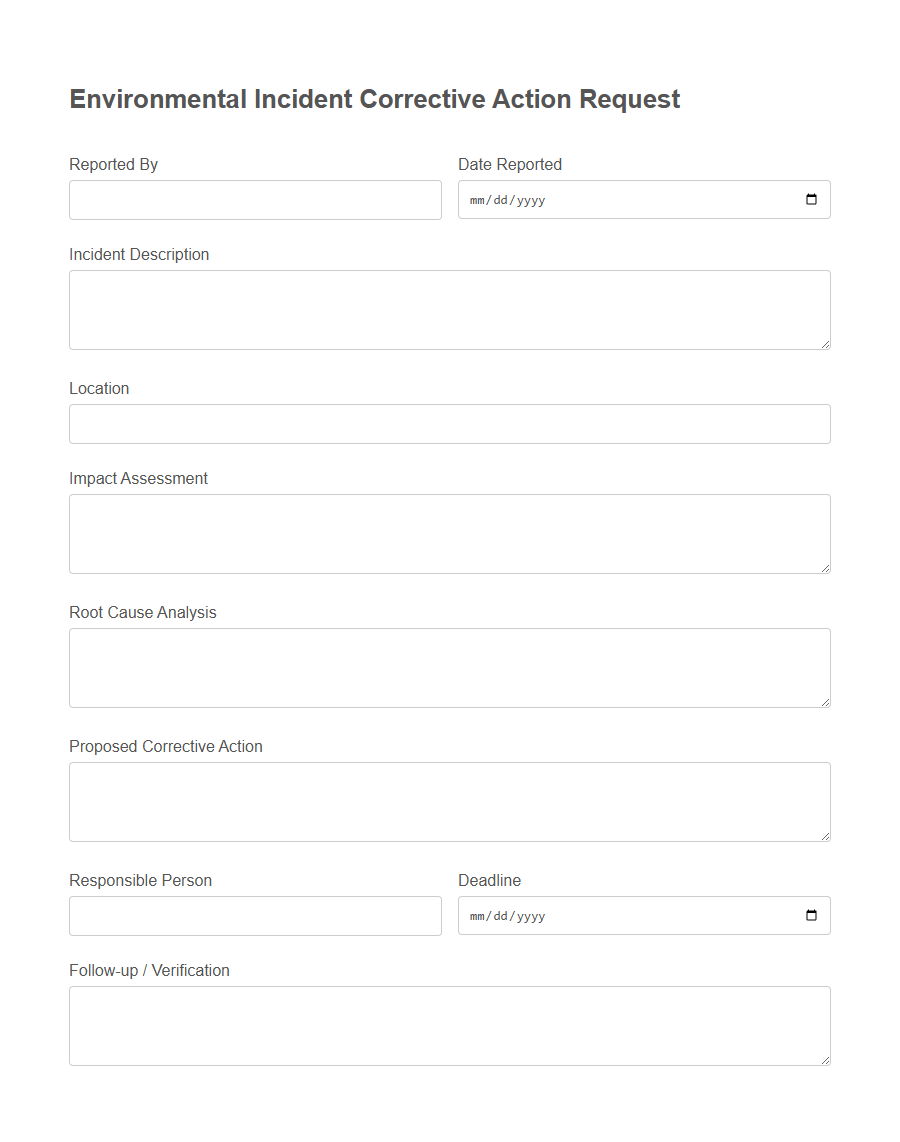
Task: Click the Root Cause Analysis resize handle
Action: pyautogui.click(x=826, y=704)
